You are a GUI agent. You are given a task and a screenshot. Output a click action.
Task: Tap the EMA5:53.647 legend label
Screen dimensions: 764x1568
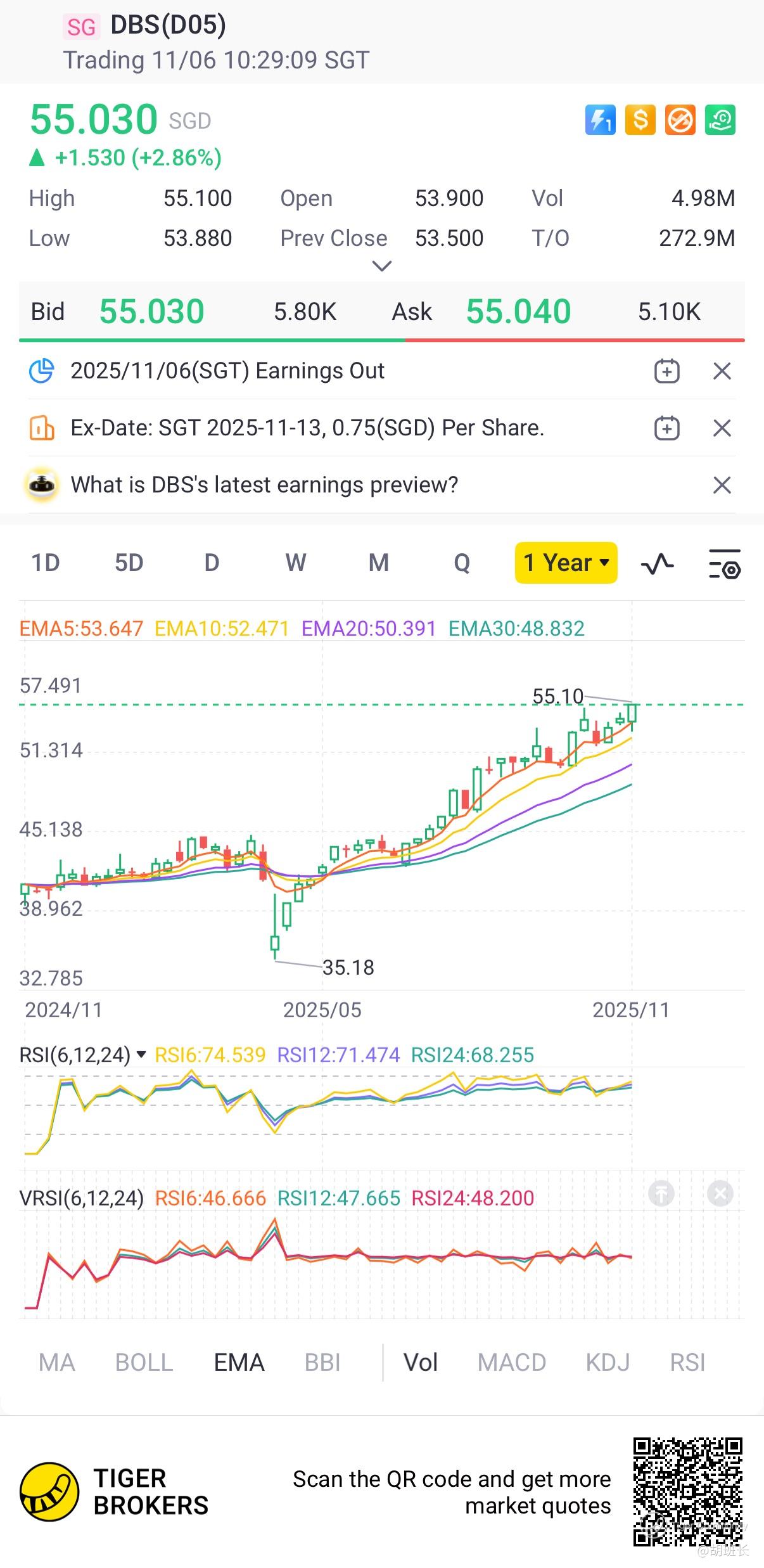click(x=81, y=629)
